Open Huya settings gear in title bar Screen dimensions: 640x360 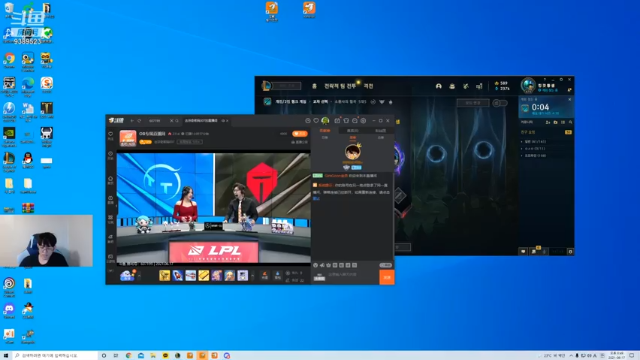pos(363,121)
